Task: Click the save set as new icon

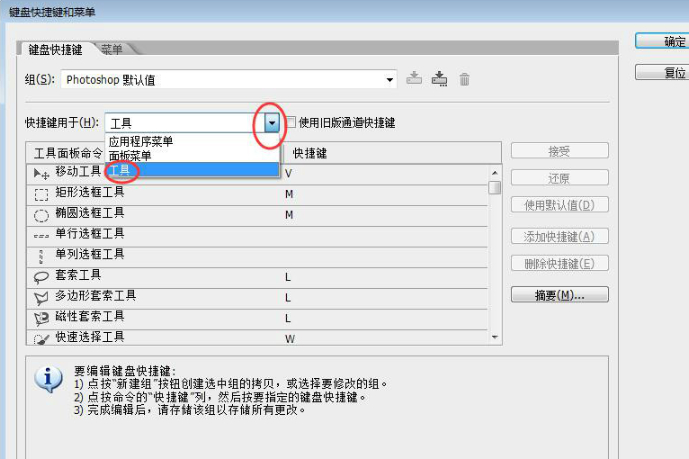Action: pos(439,79)
